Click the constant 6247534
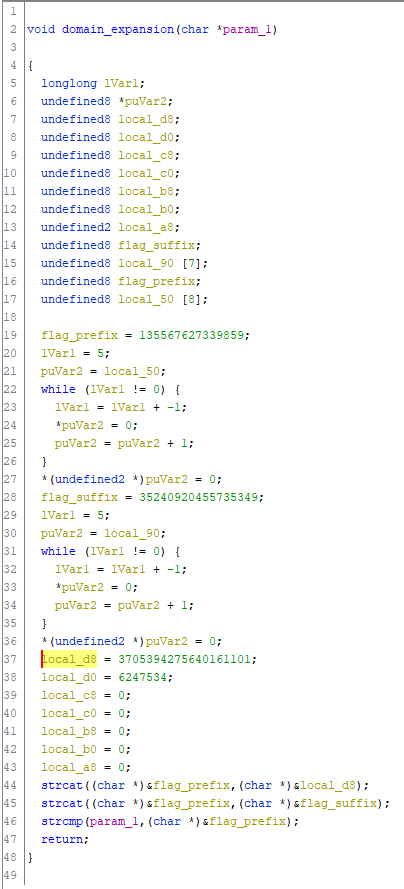The image size is (404, 889). click(x=142, y=678)
